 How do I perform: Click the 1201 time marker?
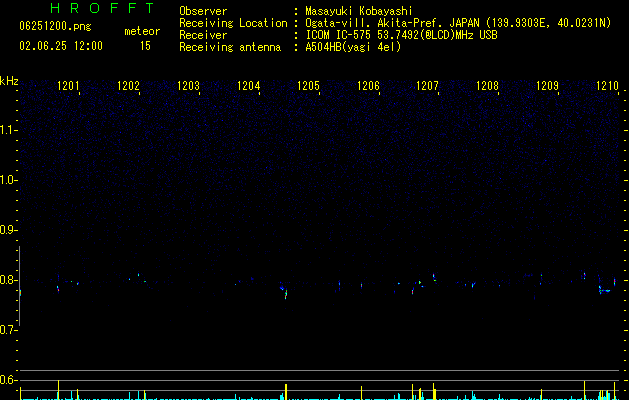click(x=68, y=86)
